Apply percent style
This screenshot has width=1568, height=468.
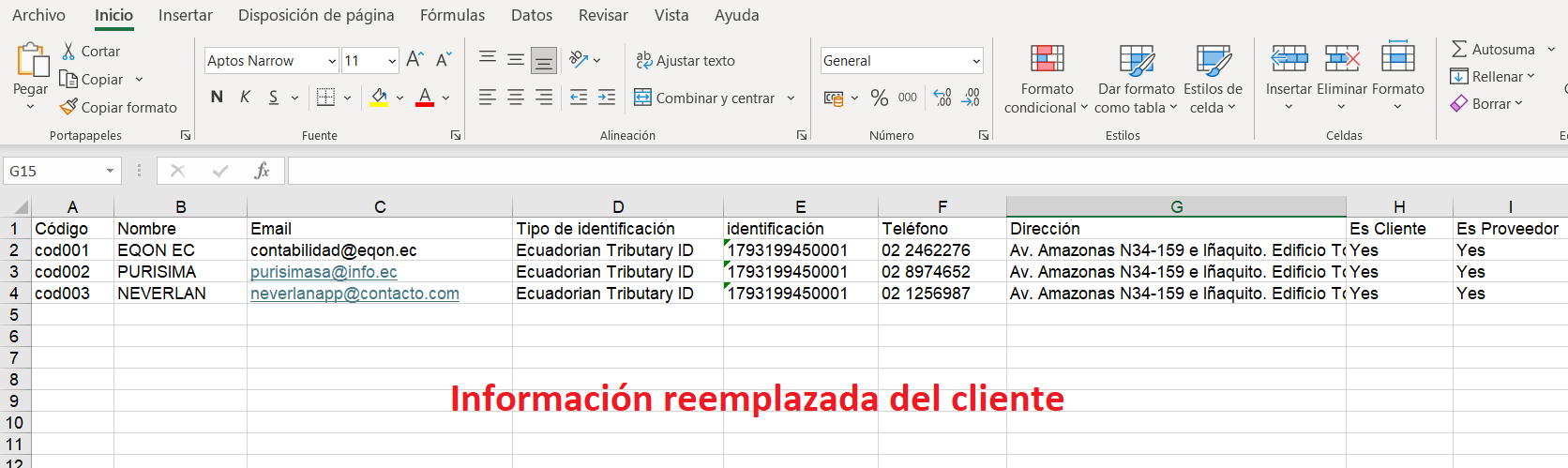click(x=880, y=98)
